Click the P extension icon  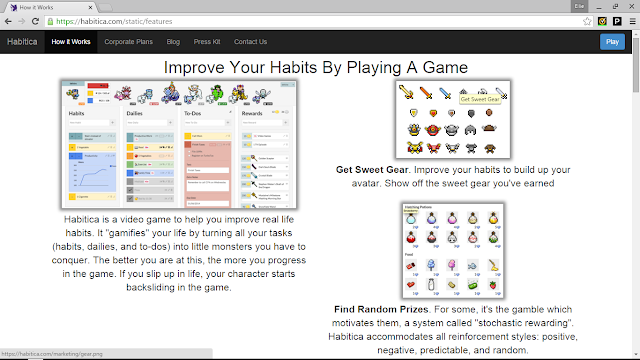coord(617,21)
